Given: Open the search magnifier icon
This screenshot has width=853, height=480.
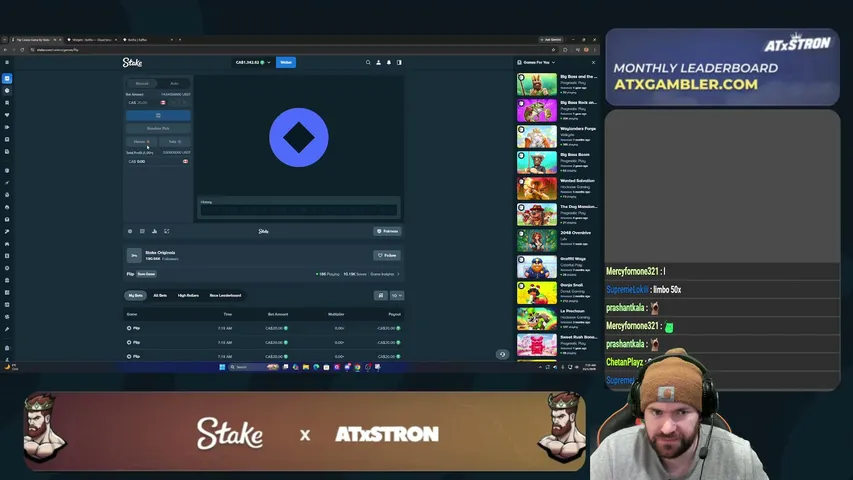Looking at the screenshot, I should click(x=368, y=63).
